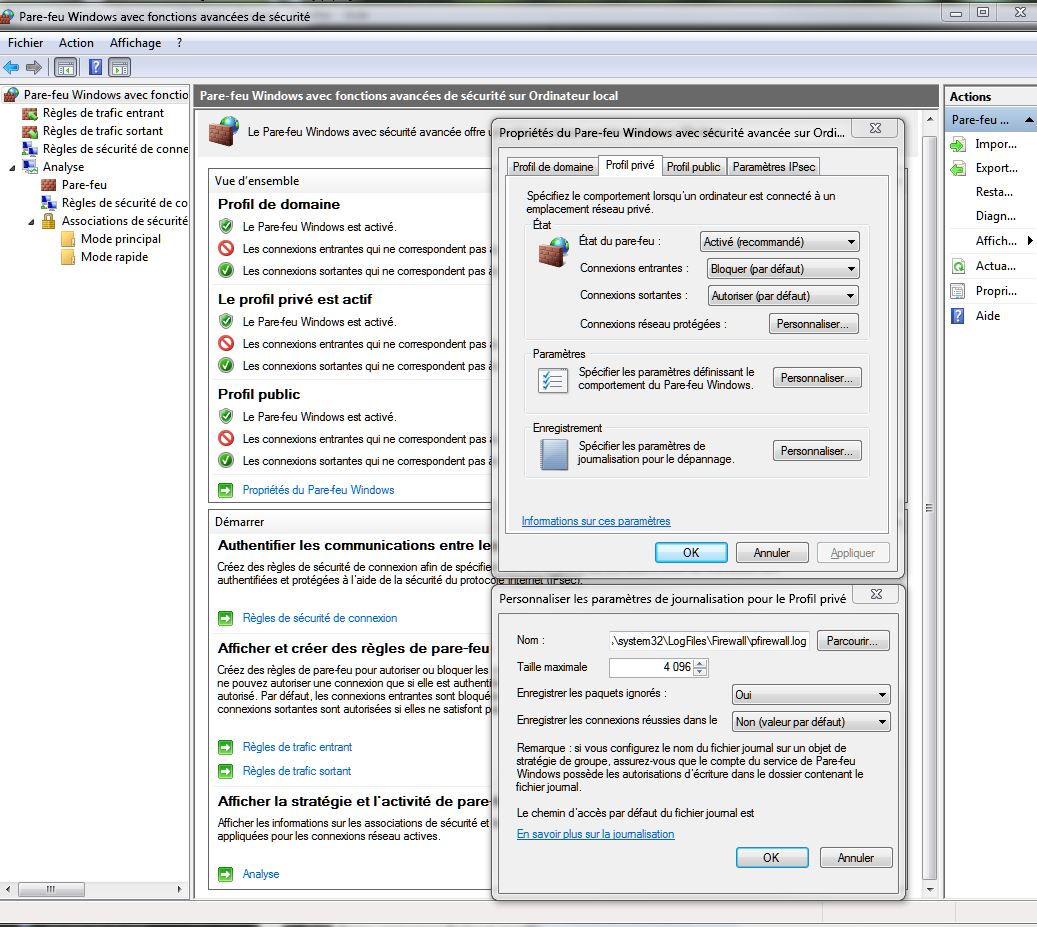
Task: Click the Importer action icon
Action: (958, 145)
